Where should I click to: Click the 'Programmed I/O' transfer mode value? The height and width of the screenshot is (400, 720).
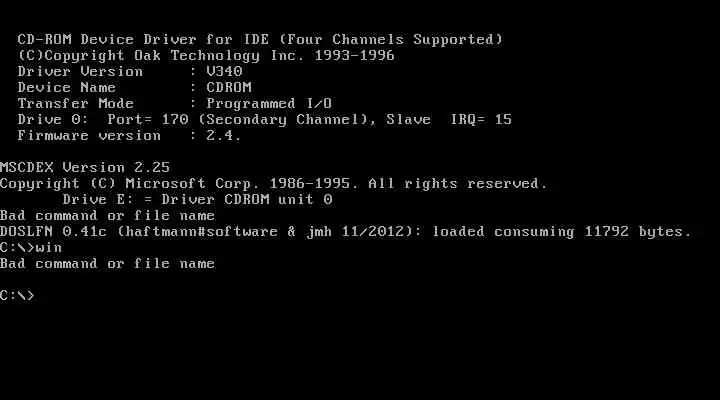point(269,103)
